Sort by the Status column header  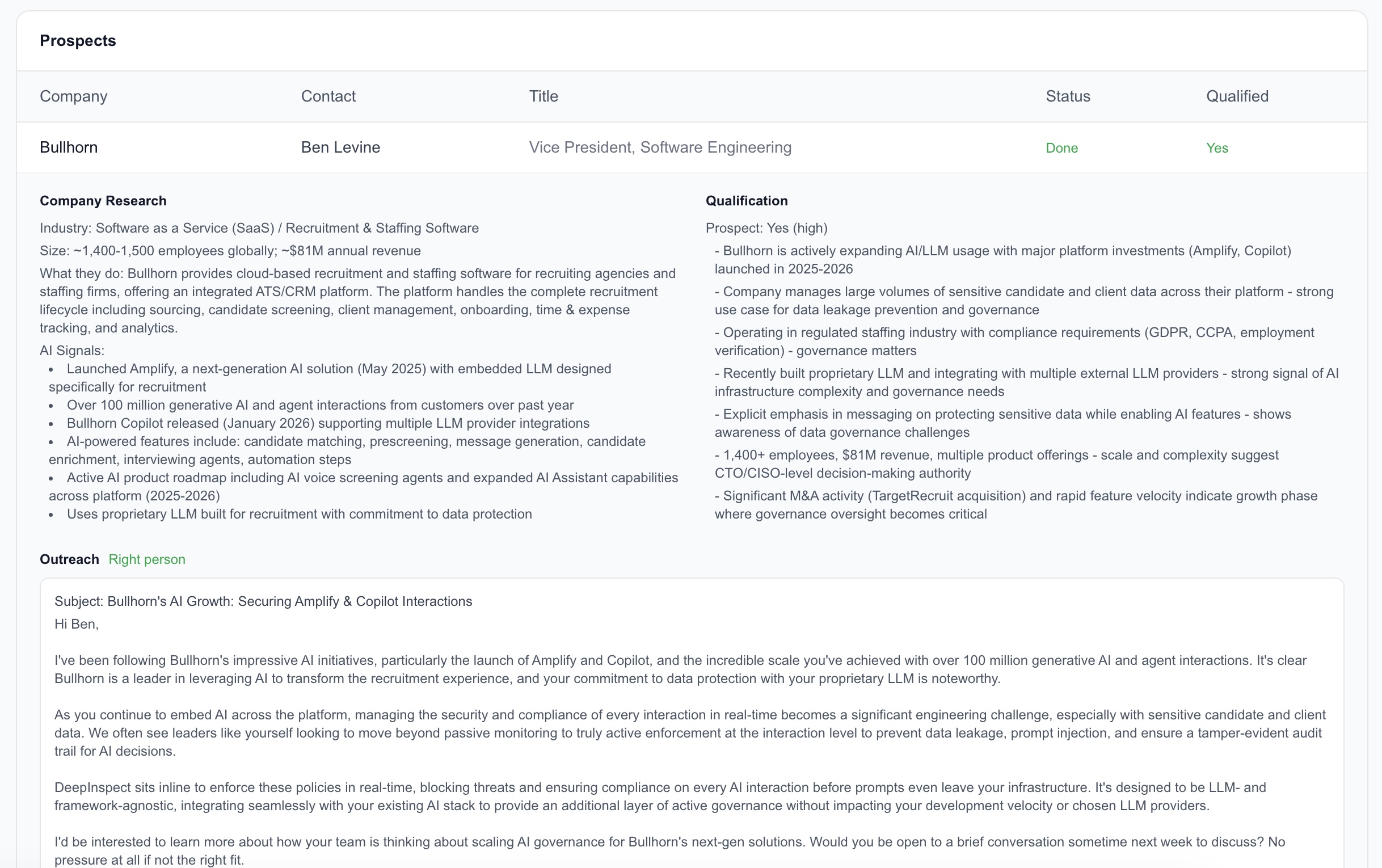click(x=1067, y=96)
